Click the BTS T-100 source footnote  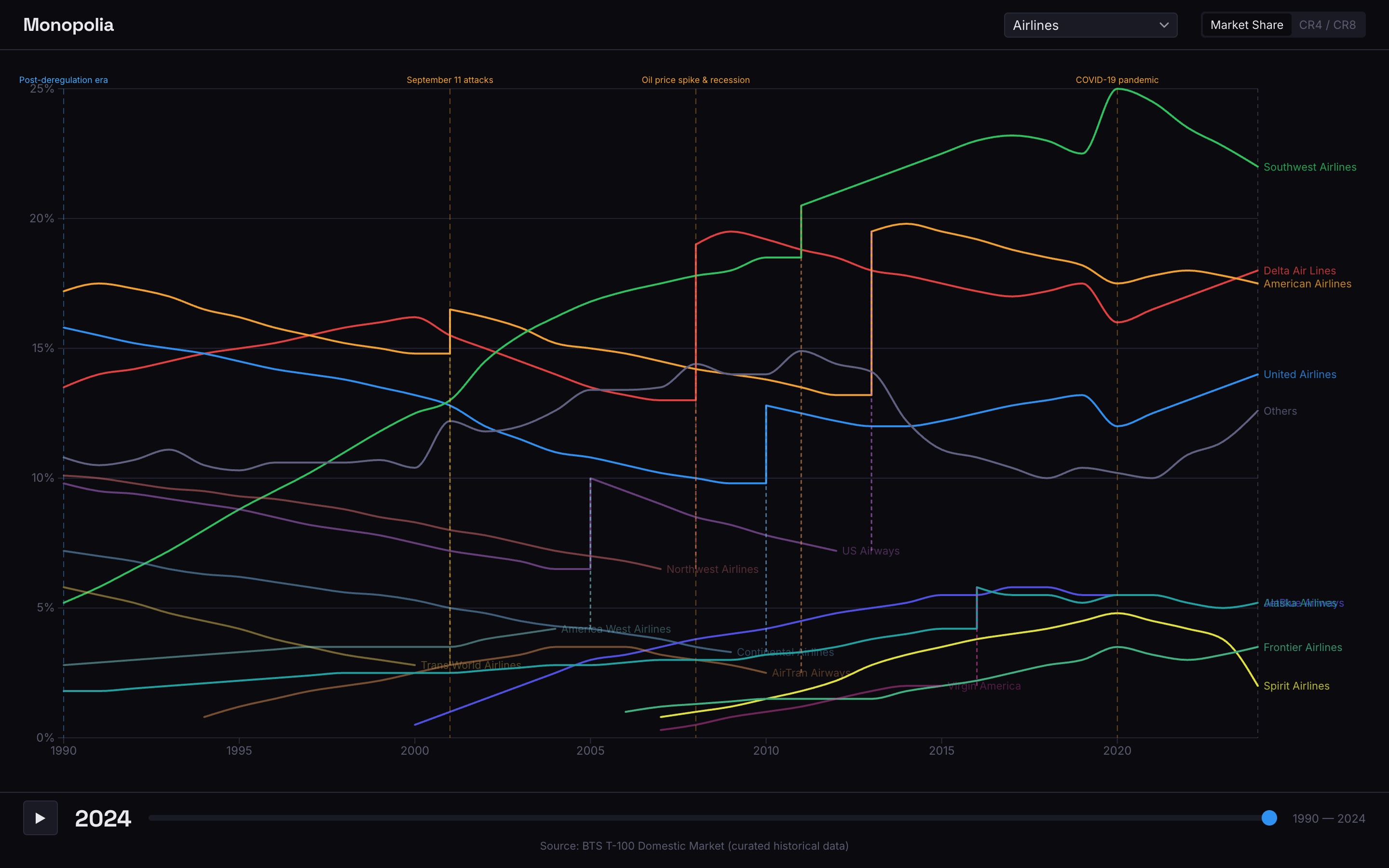click(x=694, y=846)
